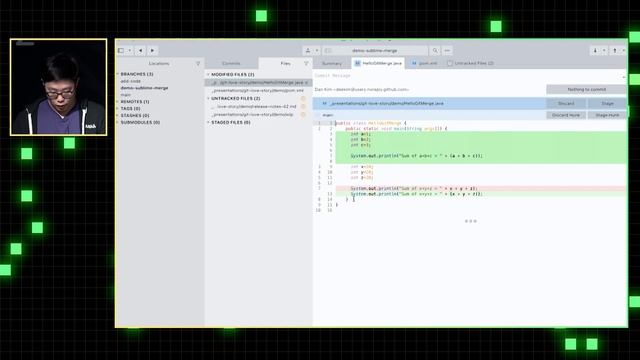Stage the HelloGitMerge.java file
Viewport: 640px width, 360px height.
607,104
